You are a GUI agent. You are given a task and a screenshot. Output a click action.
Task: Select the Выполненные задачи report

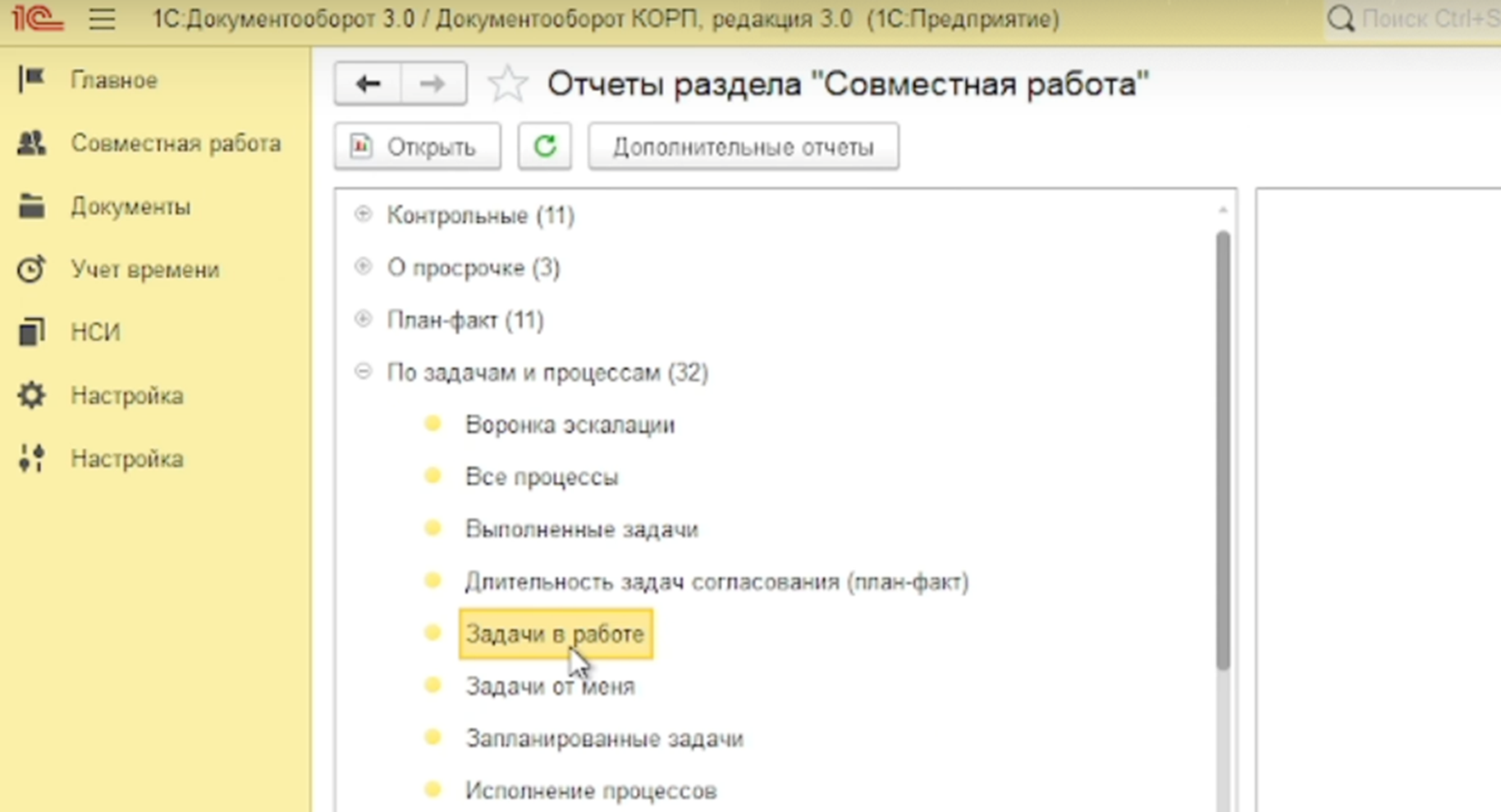(582, 529)
